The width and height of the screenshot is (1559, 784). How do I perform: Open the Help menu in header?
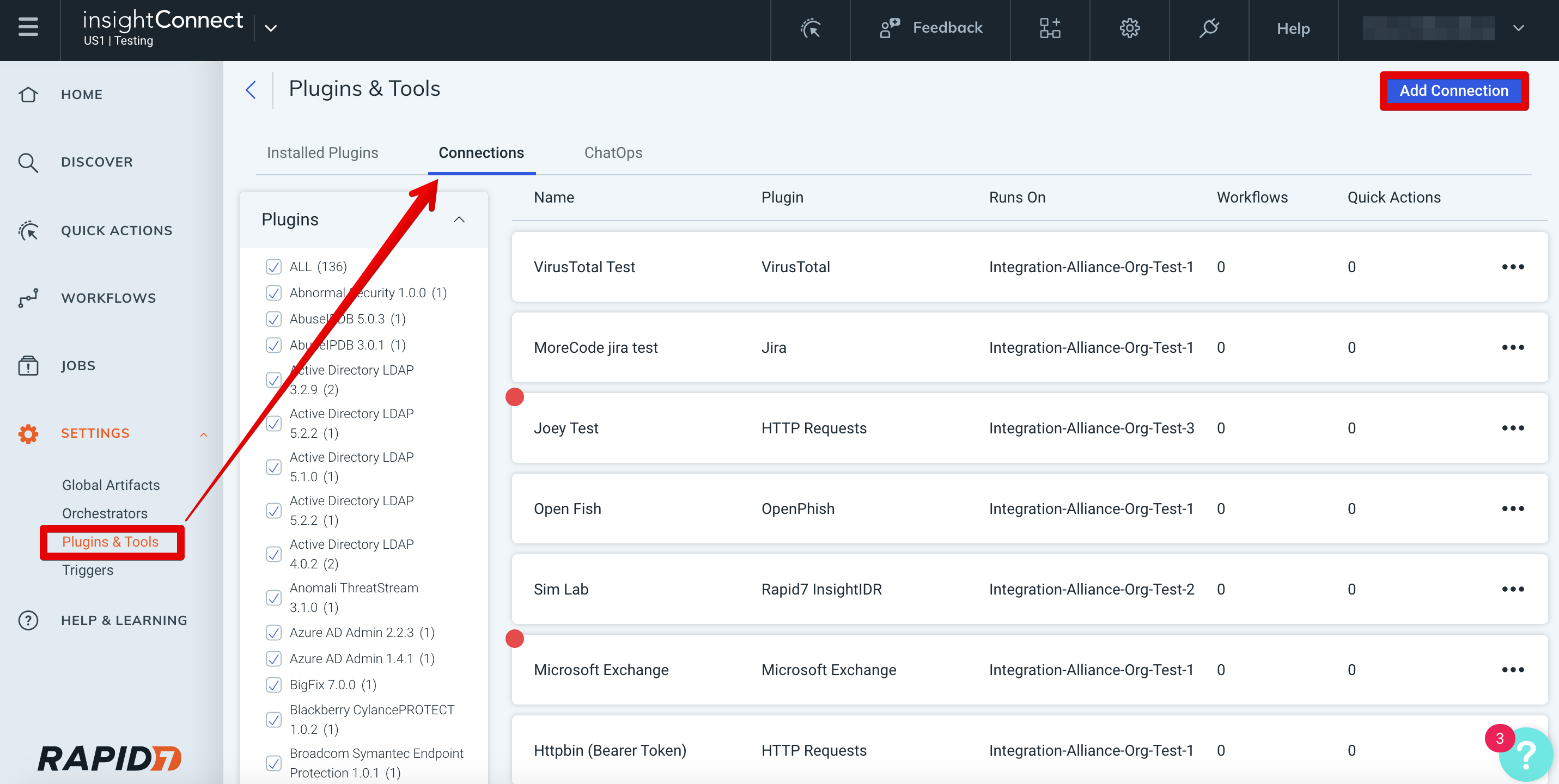point(1293,28)
